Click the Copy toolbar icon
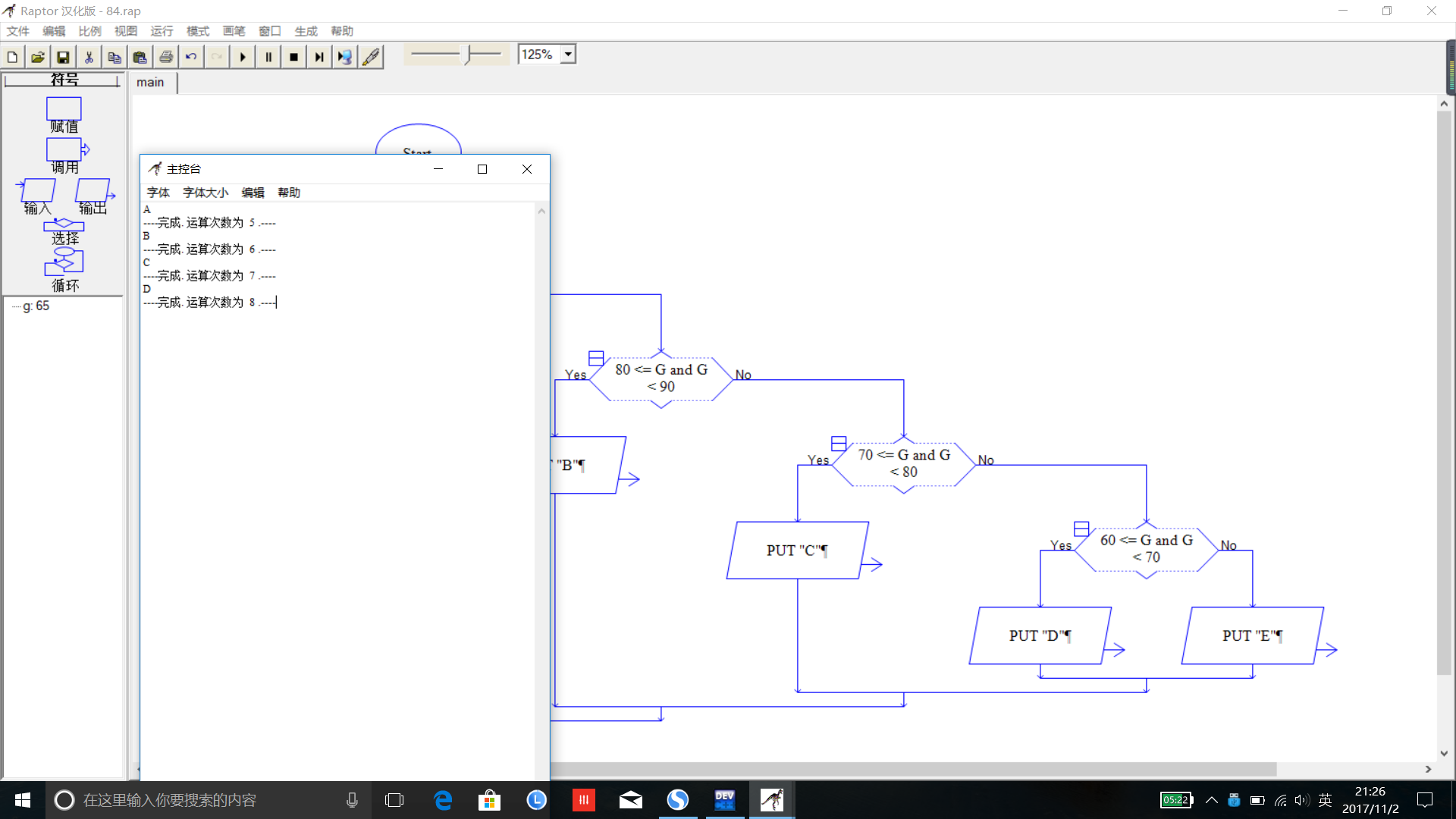 pyautogui.click(x=115, y=57)
